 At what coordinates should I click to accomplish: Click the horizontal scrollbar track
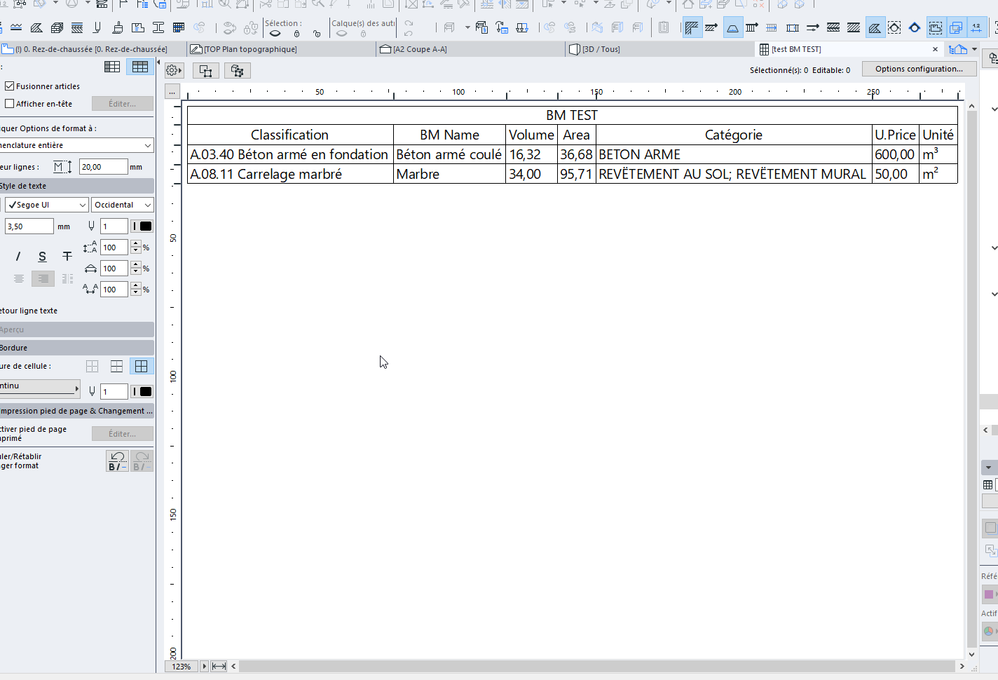pos(596,666)
